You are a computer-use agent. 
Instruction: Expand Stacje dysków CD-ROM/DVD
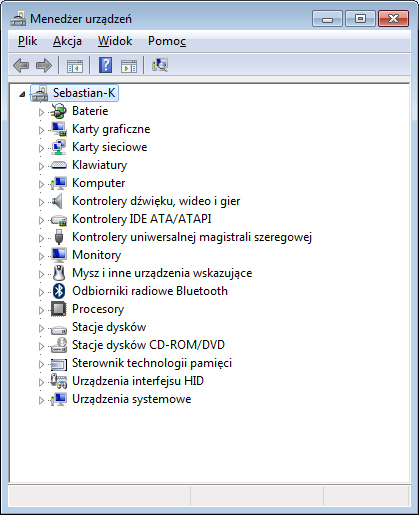41,346
